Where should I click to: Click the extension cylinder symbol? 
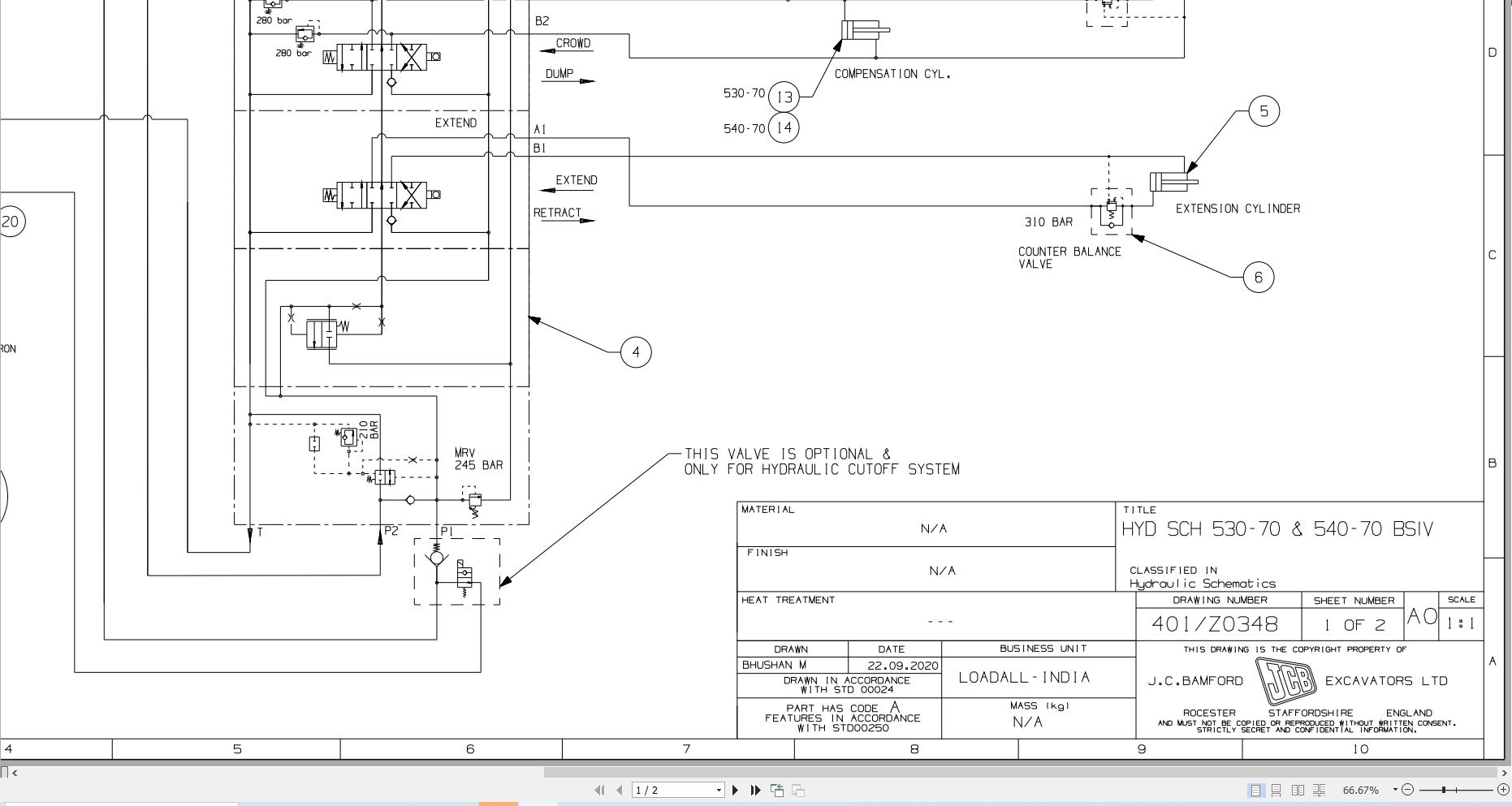(1173, 181)
